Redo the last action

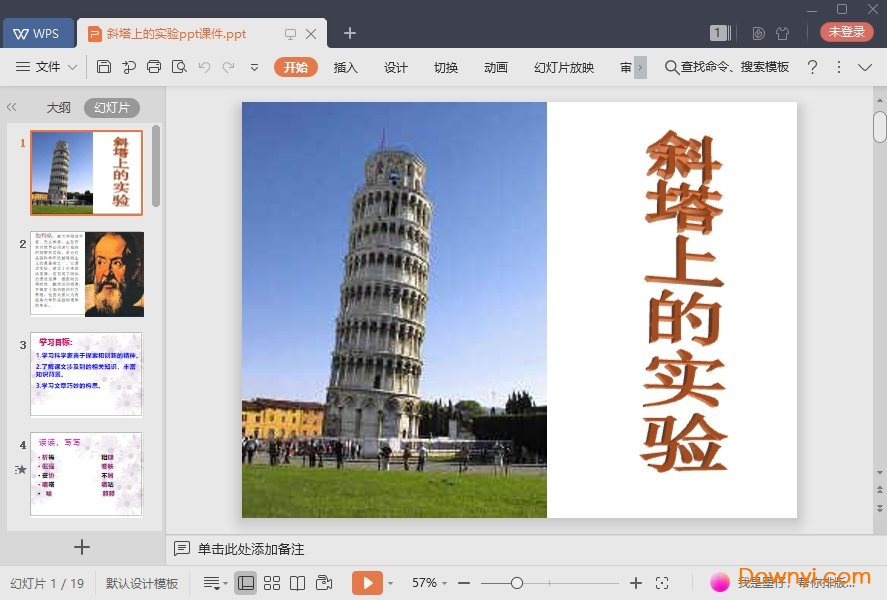[x=228, y=66]
